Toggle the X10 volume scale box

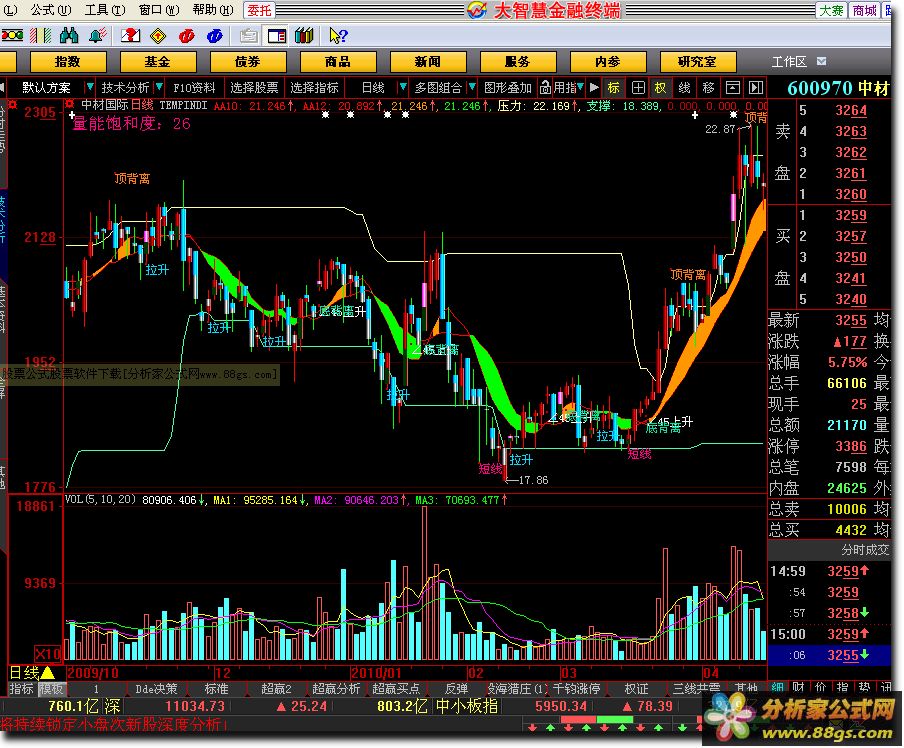tap(48, 654)
